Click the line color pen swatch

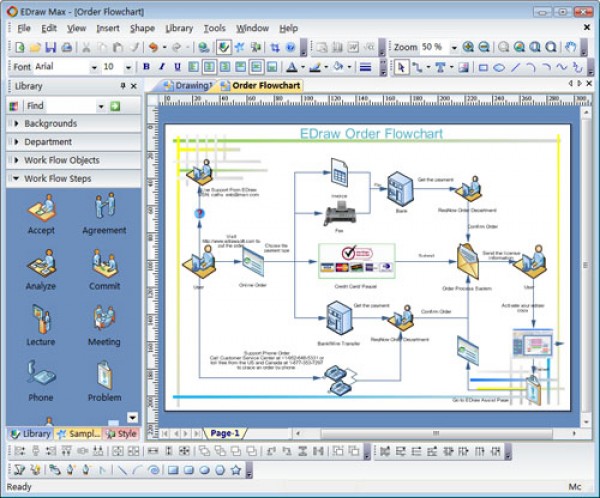(315, 68)
